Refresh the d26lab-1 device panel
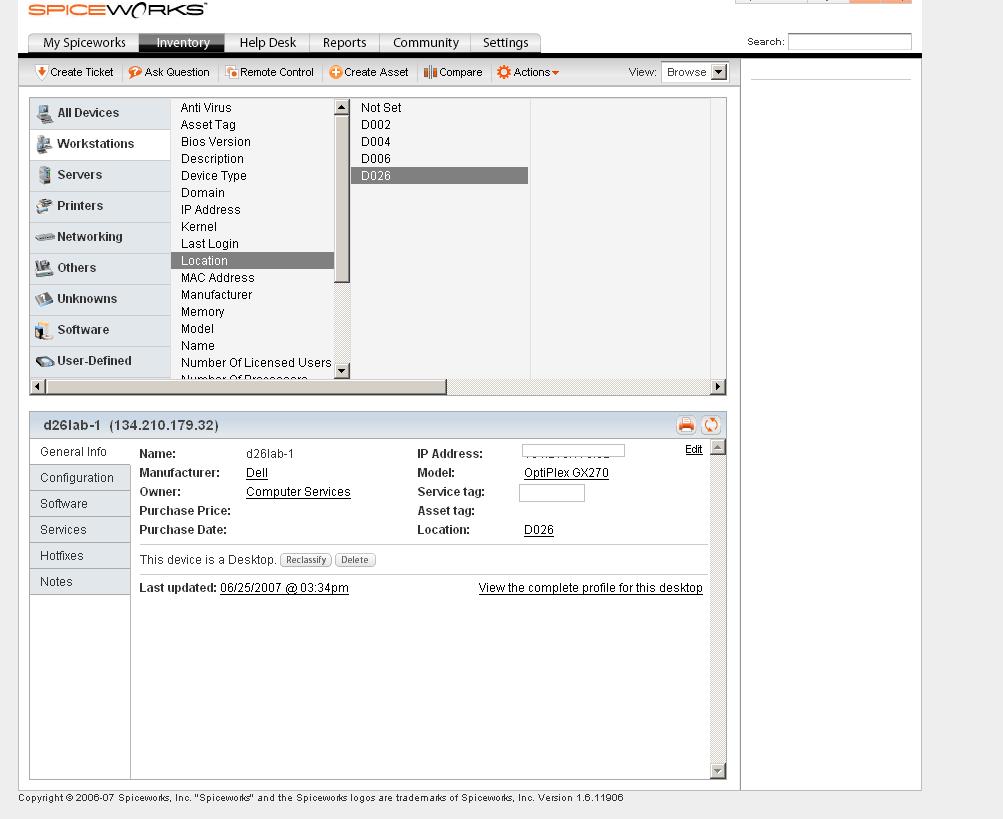1003x819 pixels. click(710, 423)
